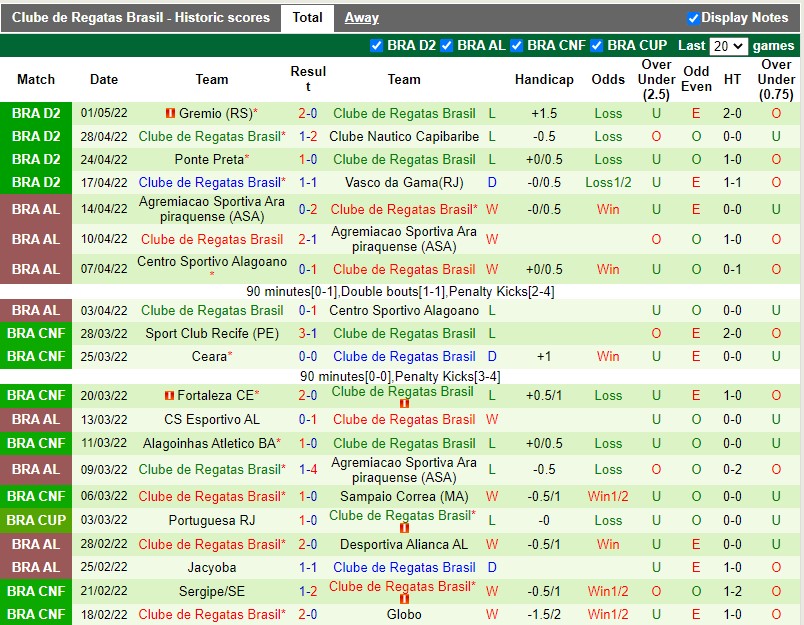Open Alagoinhas Atletico BA team link
Viewport: 804px width, 625px height.
[x=209, y=443]
